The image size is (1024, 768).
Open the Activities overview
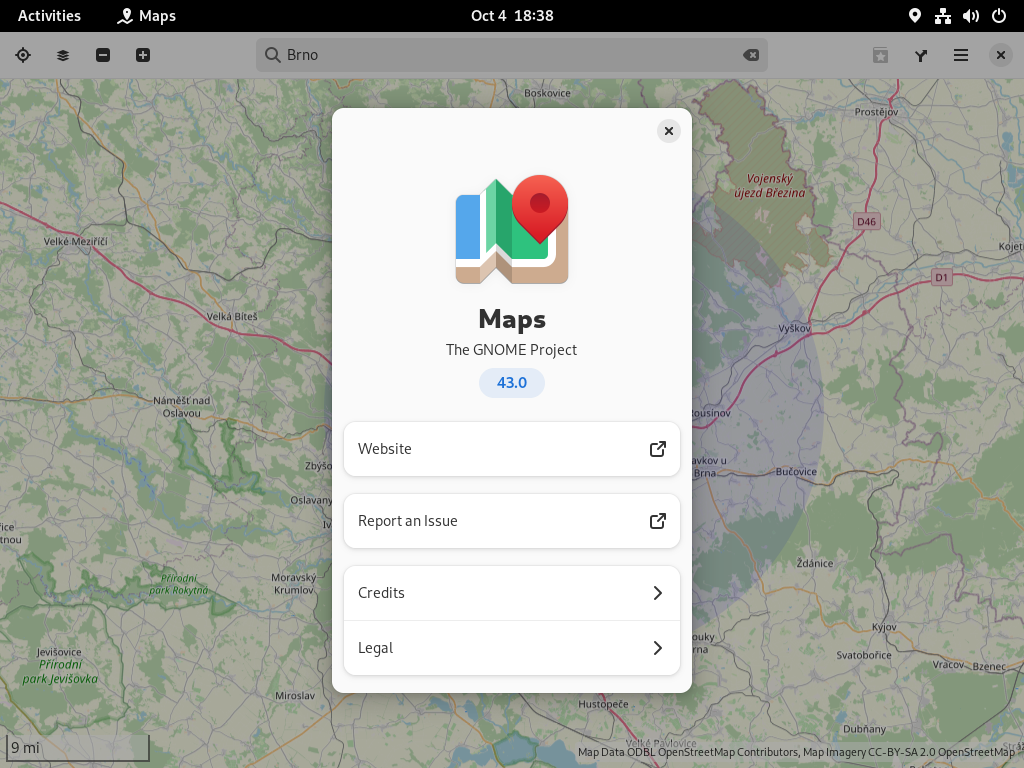49,16
